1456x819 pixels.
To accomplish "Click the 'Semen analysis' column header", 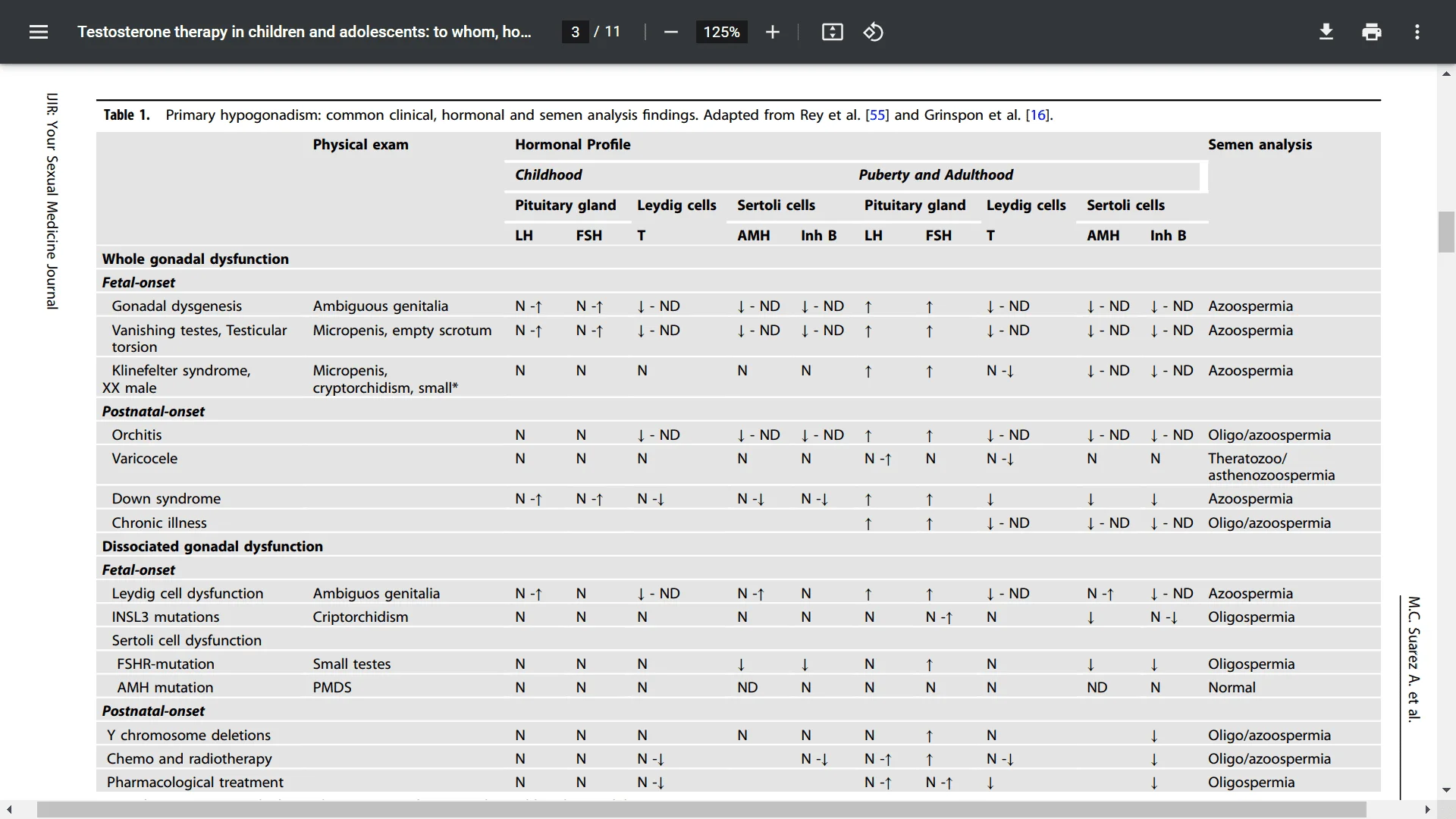I will (x=1260, y=144).
